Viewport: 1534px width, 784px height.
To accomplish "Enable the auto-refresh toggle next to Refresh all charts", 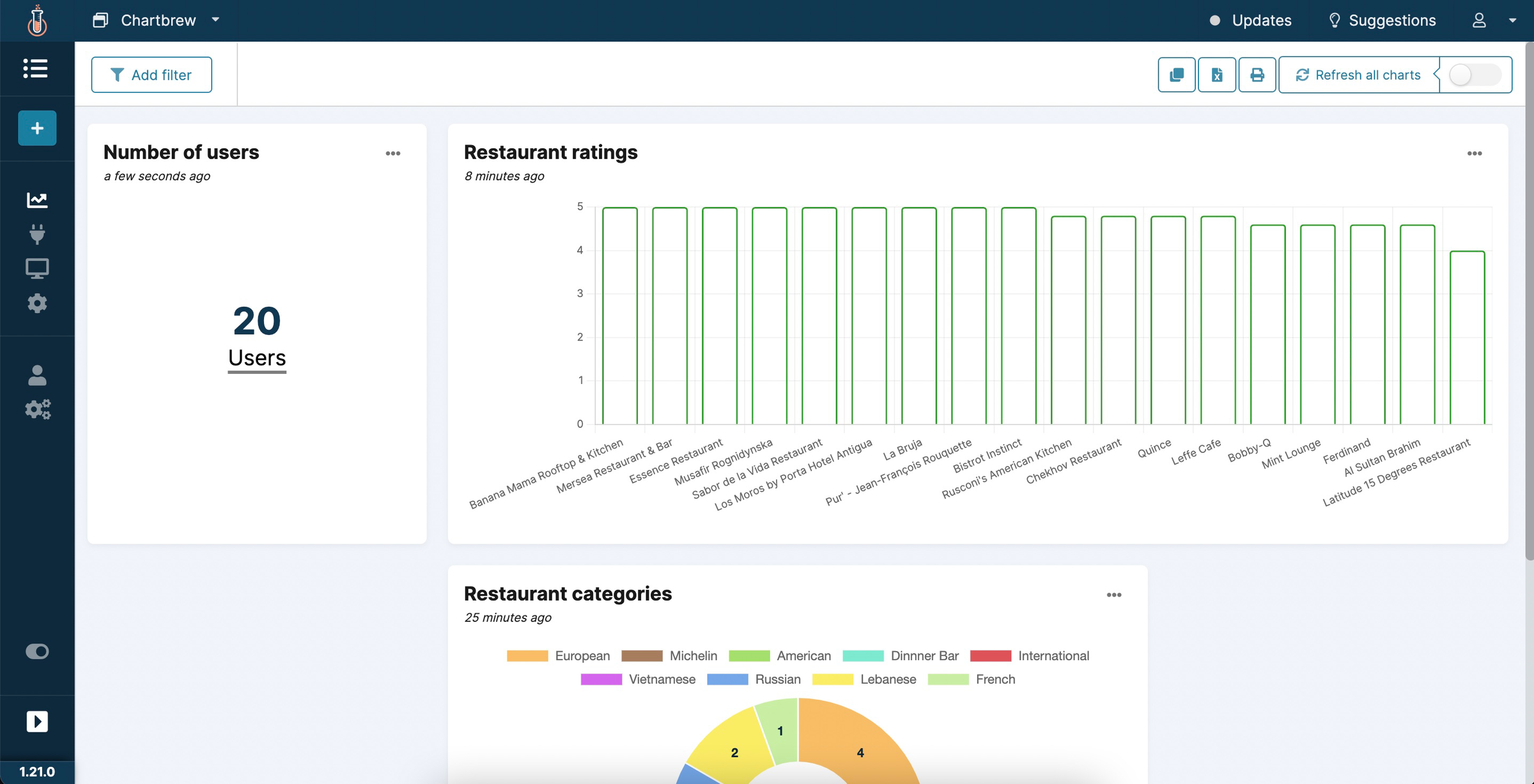I will (x=1474, y=75).
